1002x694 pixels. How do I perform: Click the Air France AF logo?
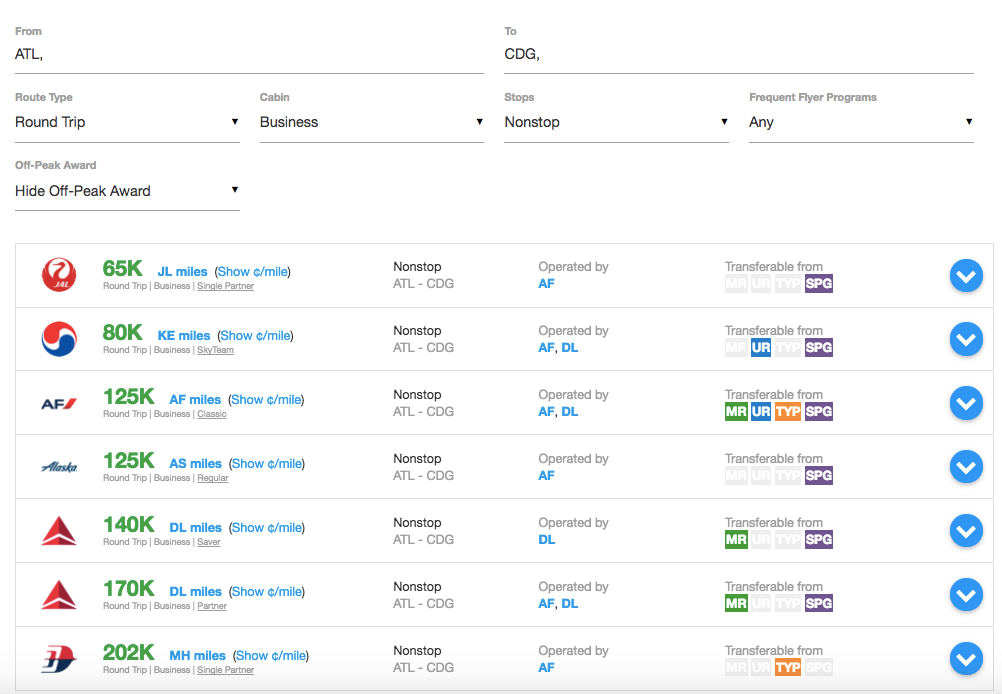[x=59, y=403]
